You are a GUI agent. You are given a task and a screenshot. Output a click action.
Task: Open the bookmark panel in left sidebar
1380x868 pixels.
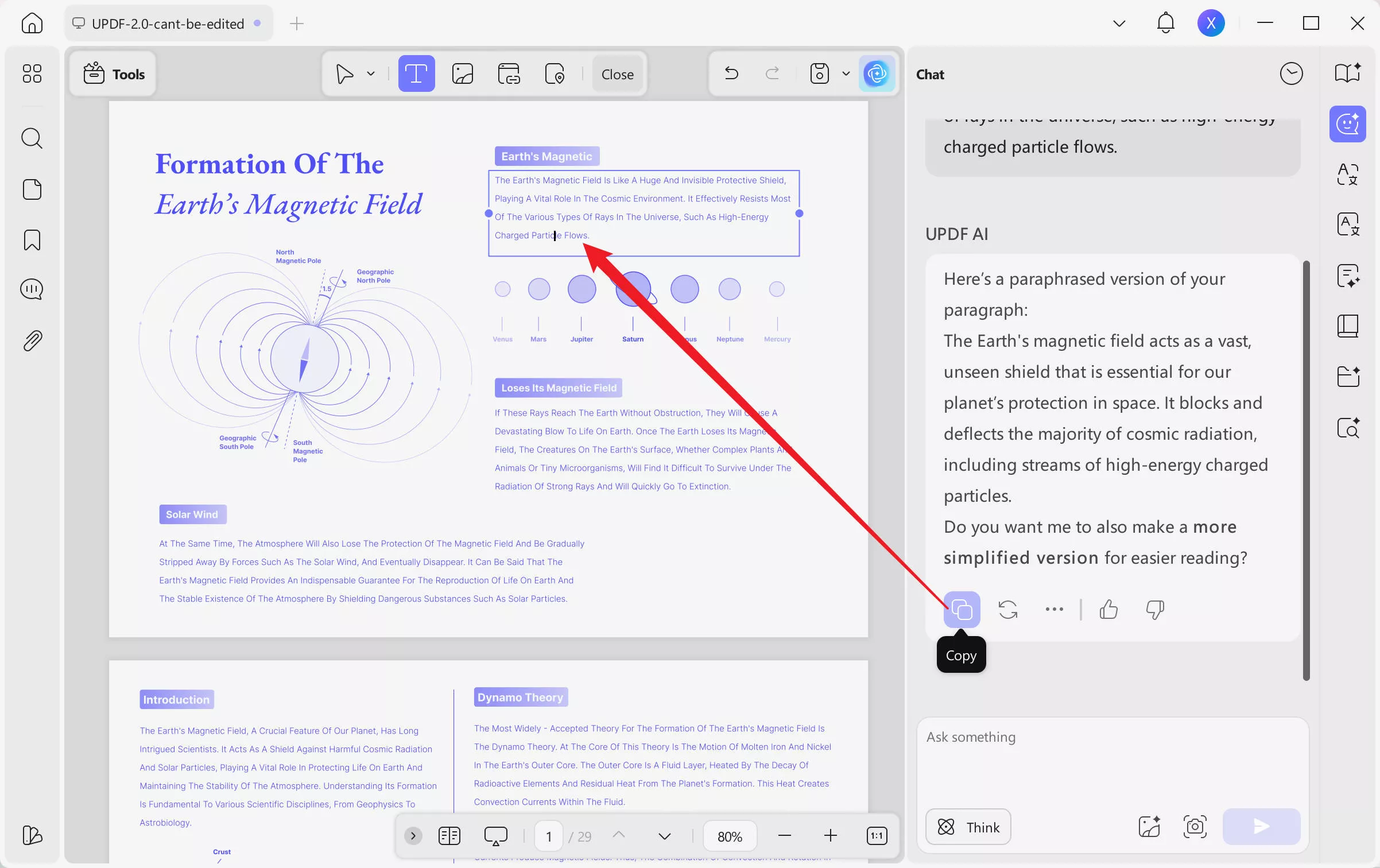click(x=32, y=240)
